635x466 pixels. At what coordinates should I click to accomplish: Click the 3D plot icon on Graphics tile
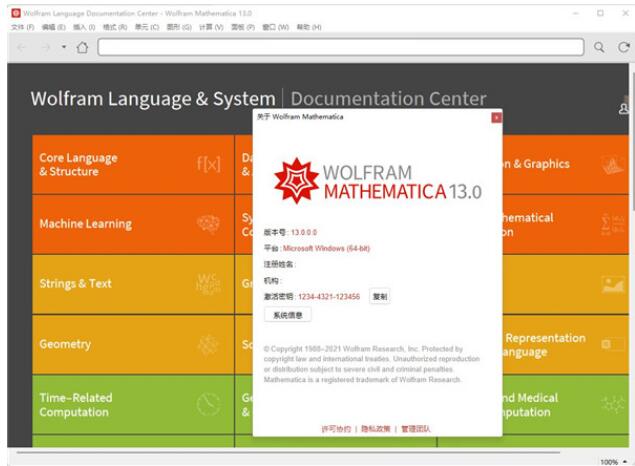612,164
